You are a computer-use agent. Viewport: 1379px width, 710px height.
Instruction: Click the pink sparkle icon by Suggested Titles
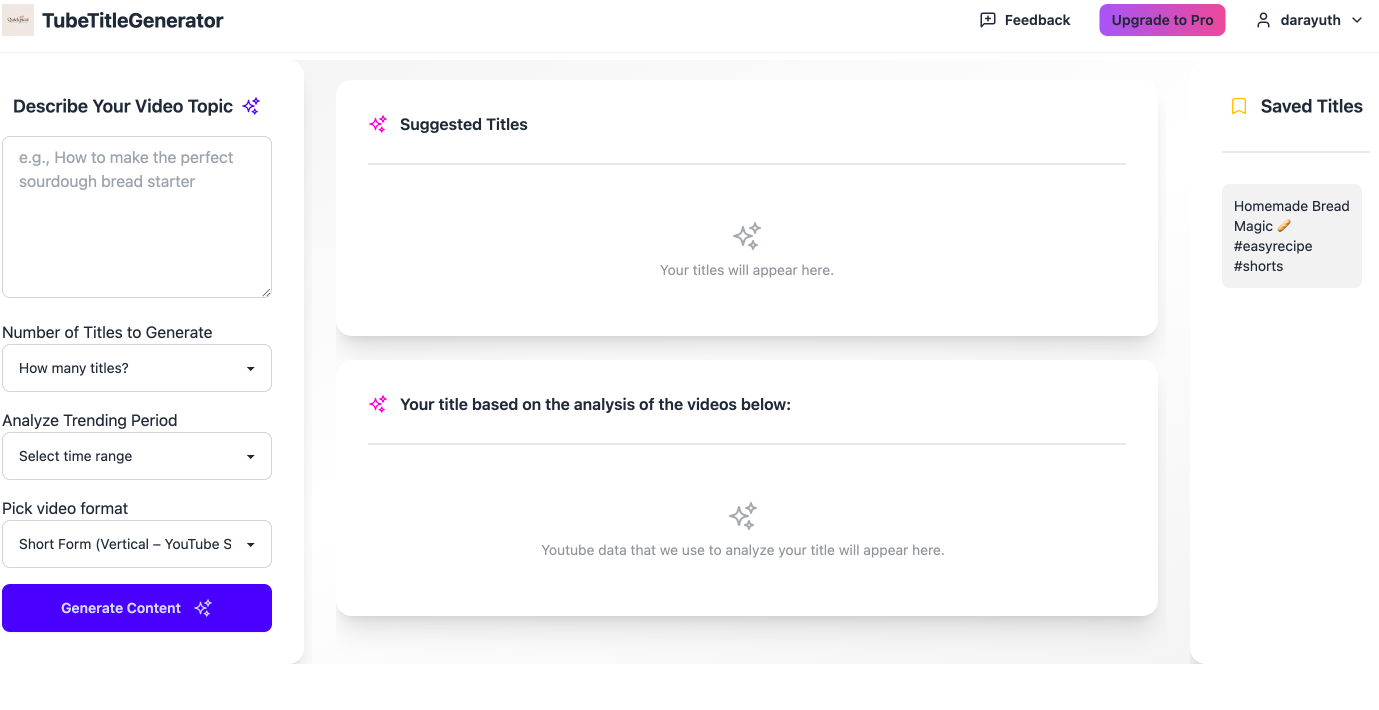[x=378, y=124]
